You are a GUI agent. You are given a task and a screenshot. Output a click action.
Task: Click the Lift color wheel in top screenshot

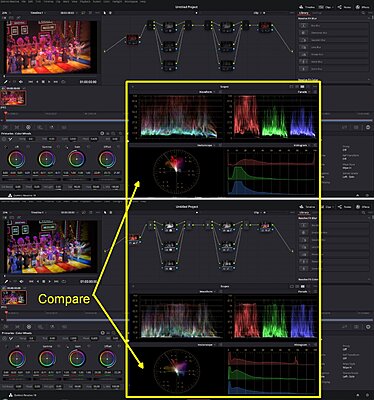16,160
